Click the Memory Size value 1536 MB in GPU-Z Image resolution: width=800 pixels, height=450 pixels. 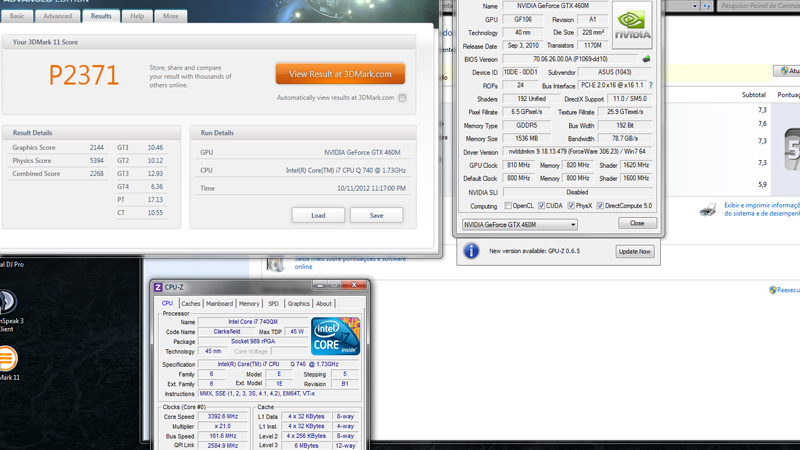tap(527, 138)
